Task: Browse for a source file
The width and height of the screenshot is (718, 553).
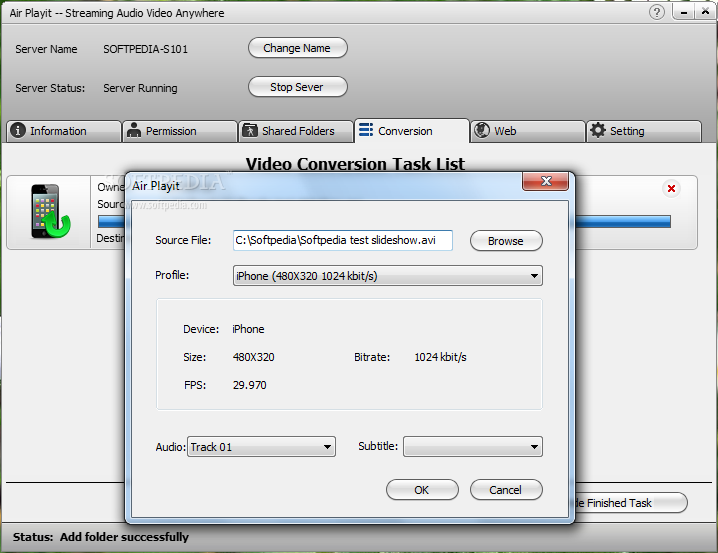Action: [506, 241]
